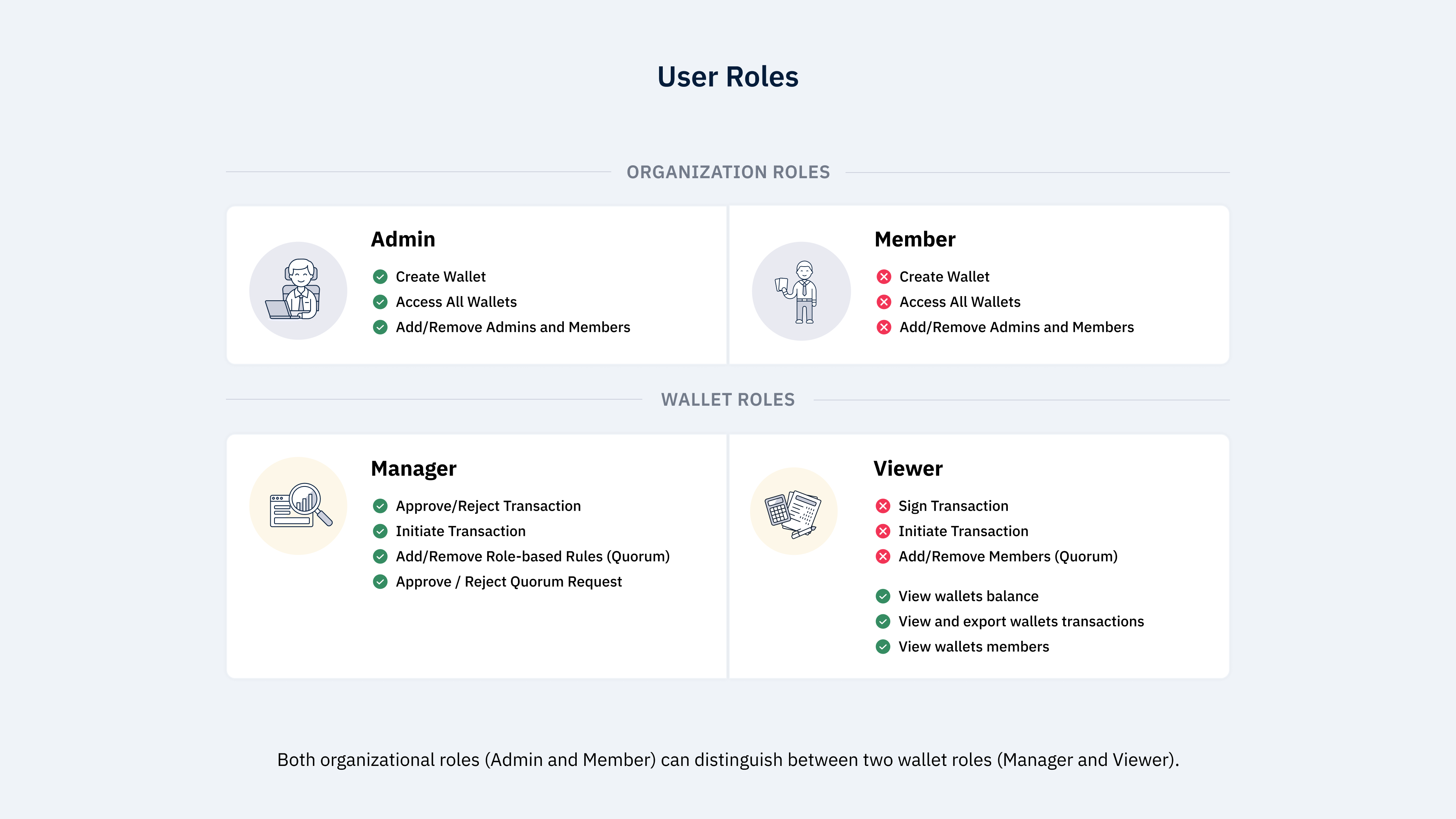Click green check beside Admin Create Wallet
The image size is (1456, 819).
(380, 277)
